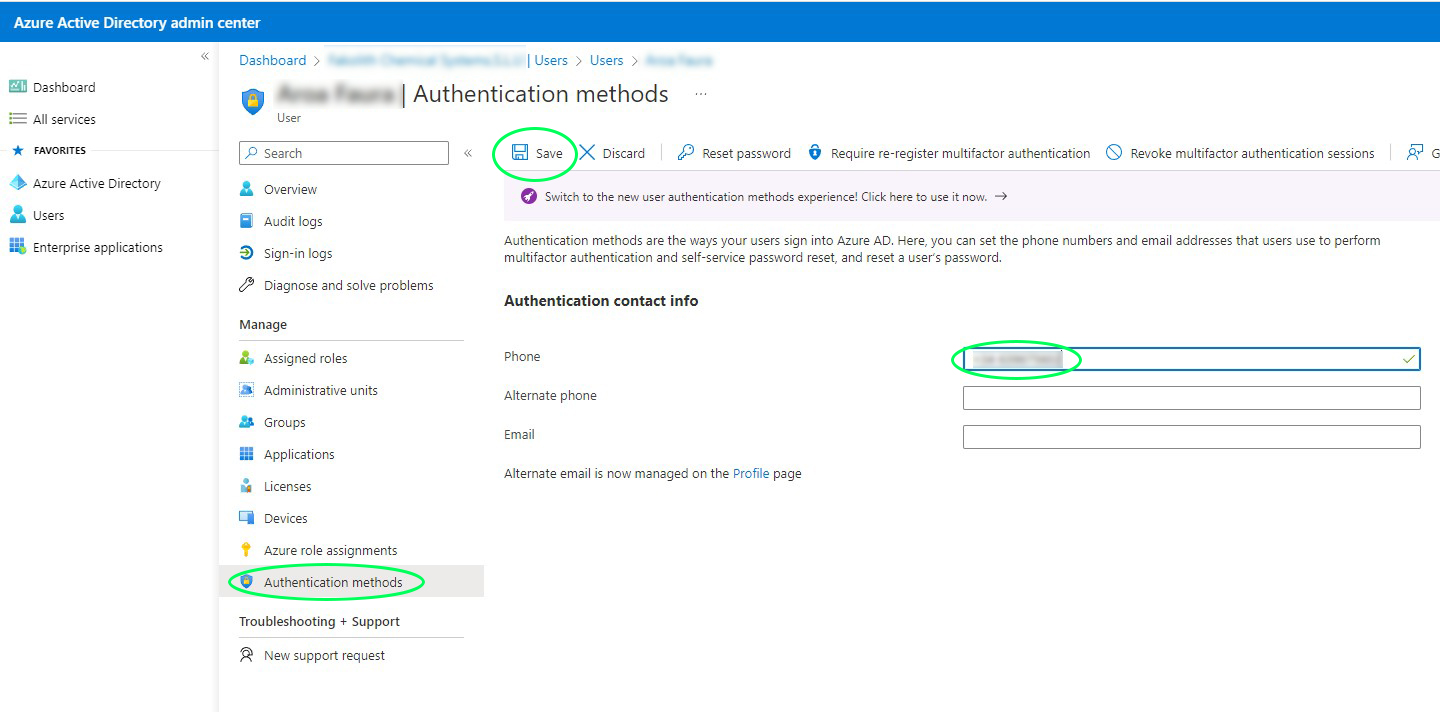Discard the unsaved changes
This screenshot has height=712, width=1440.
pyautogui.click(x=612, y=153)
